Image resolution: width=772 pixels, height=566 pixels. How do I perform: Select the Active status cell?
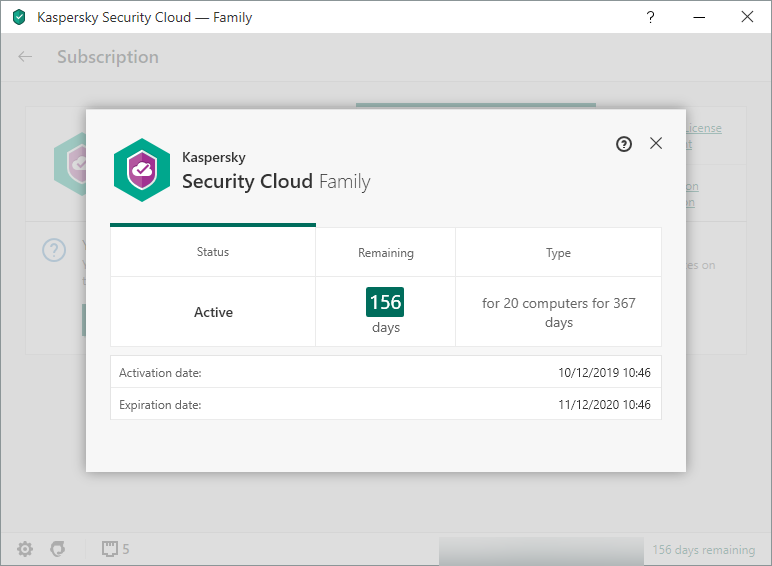coord(213,312)
